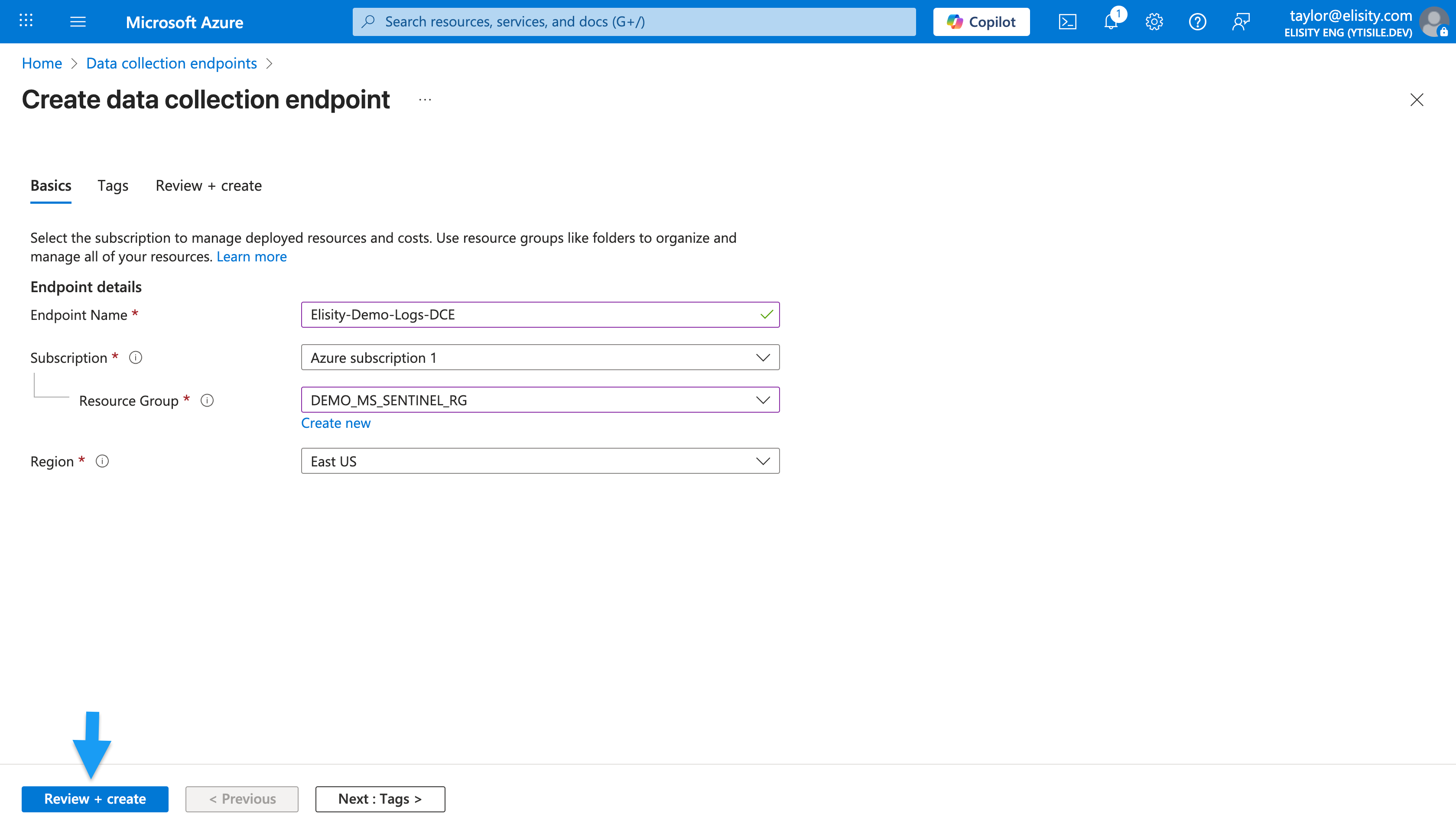Show Subscription info tooltip
1456x834 pixels.
pyautogui.click(x=135, y=358)
